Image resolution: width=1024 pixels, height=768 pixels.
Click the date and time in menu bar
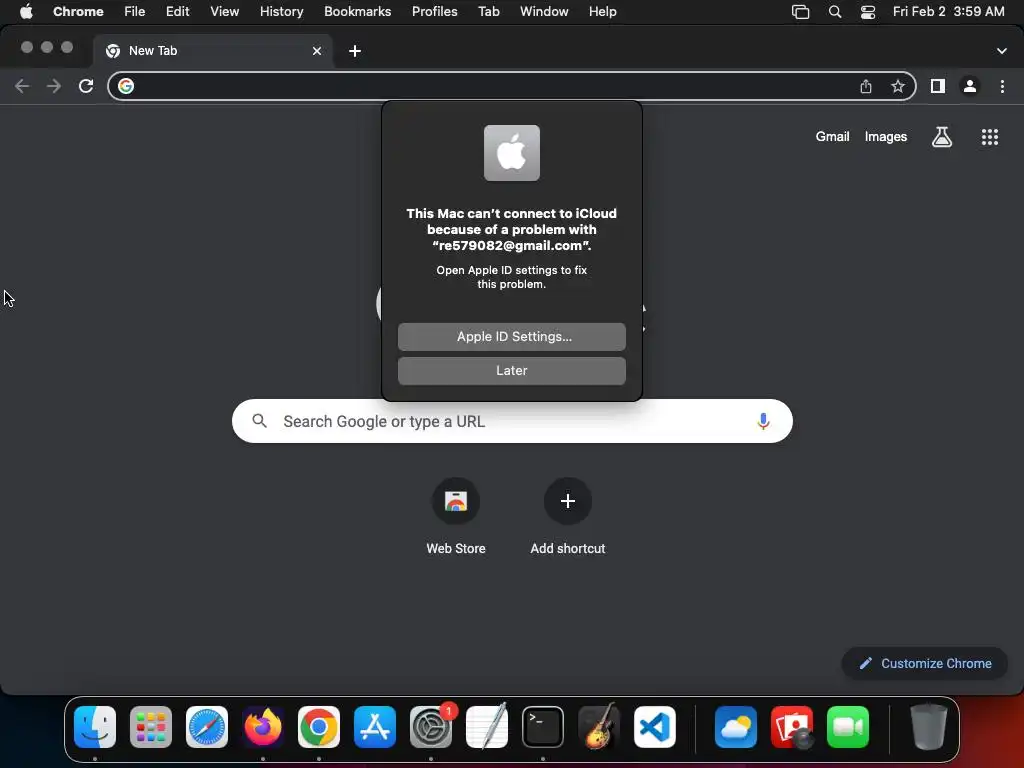(x=948, y=12)
